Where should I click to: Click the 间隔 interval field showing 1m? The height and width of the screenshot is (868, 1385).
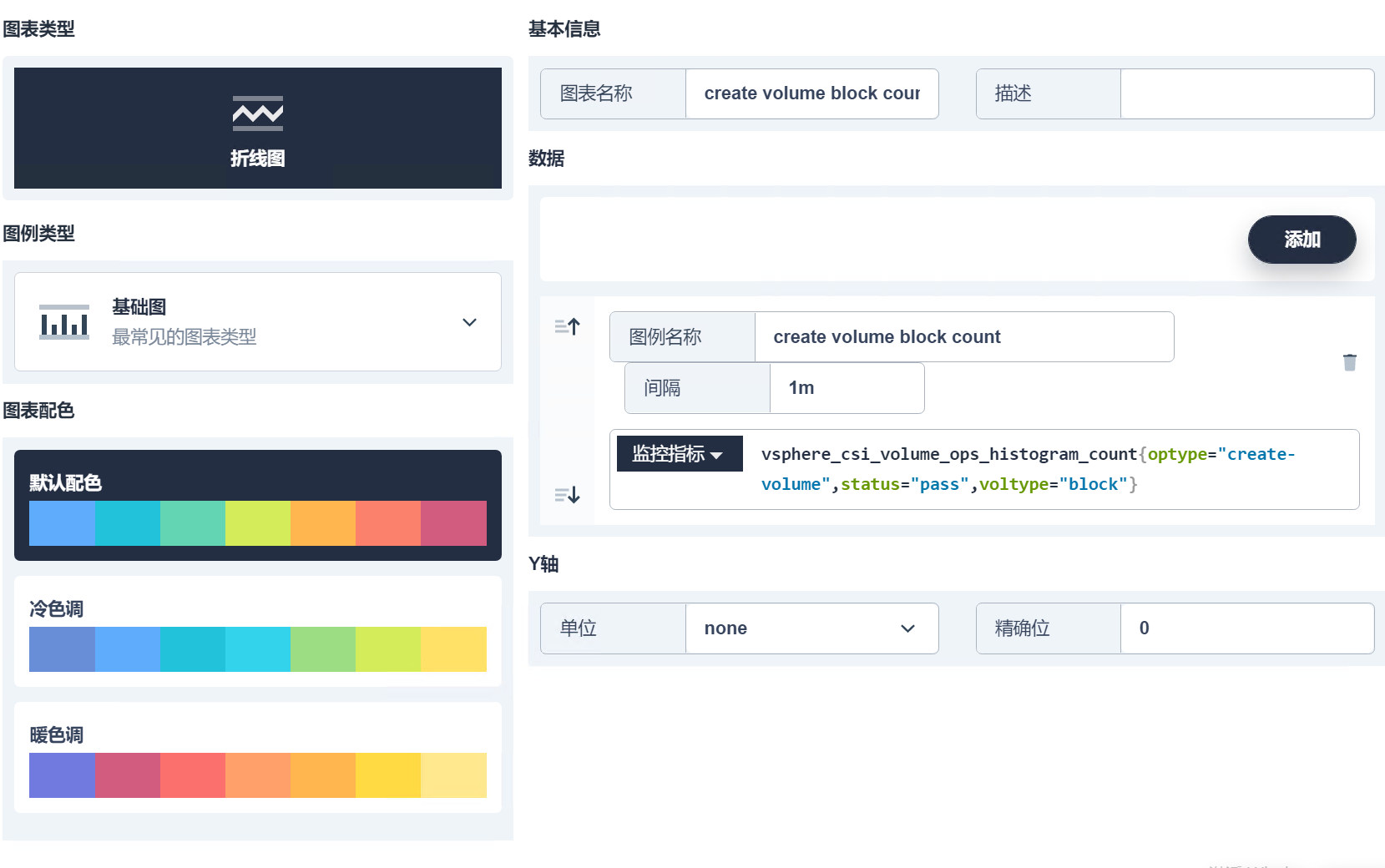point(846,388)
